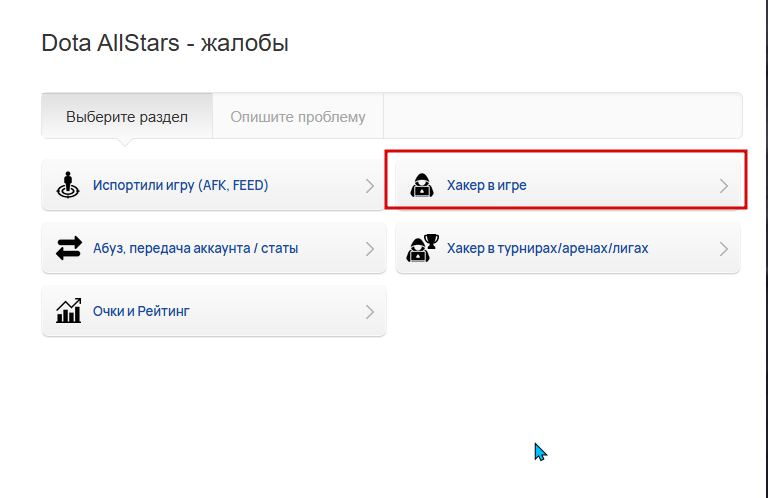Click the rising bar chart icon for Очки и Рейтинг
768x498 pixels.
coord(69,311)
